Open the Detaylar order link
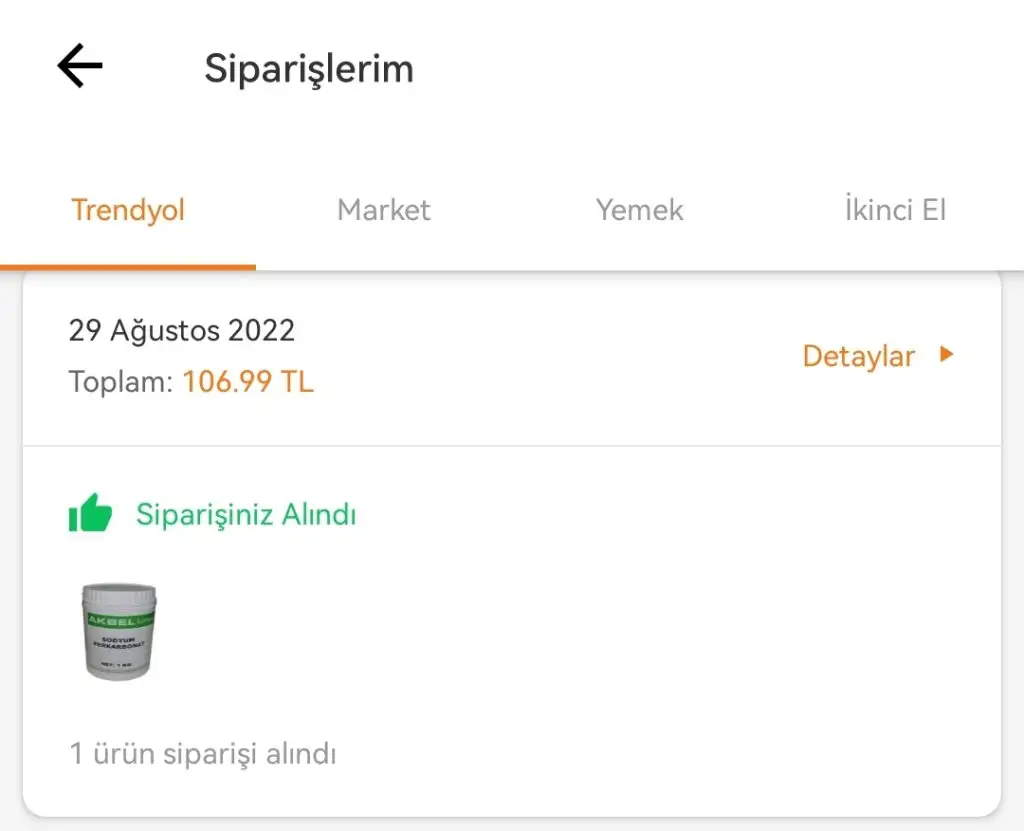The width and height of the screenshot is (1024, 831). click(859, 356)
